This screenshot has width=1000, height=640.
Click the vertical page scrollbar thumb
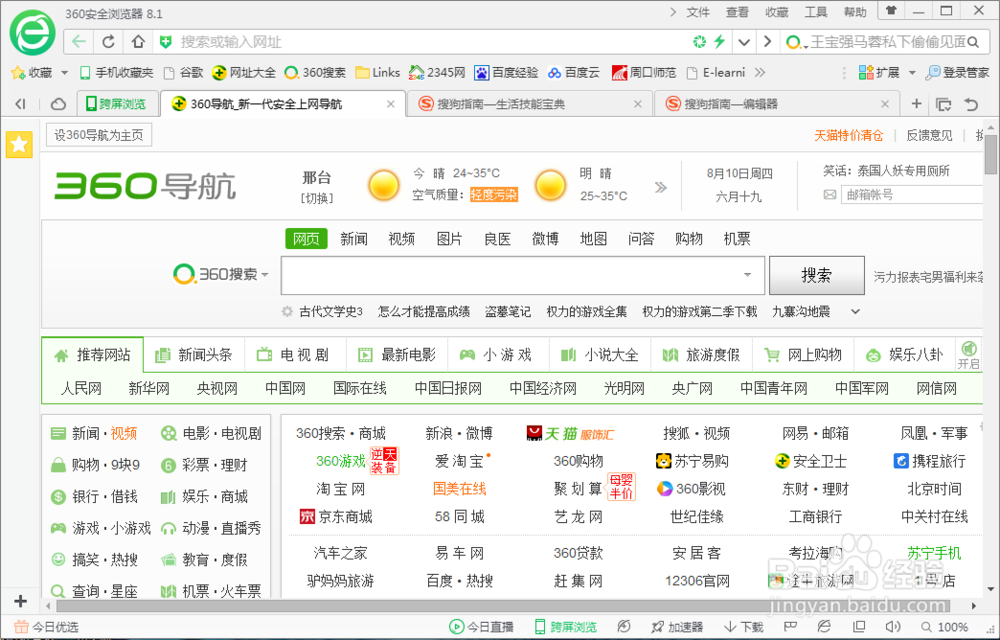(x=990, y=154)
